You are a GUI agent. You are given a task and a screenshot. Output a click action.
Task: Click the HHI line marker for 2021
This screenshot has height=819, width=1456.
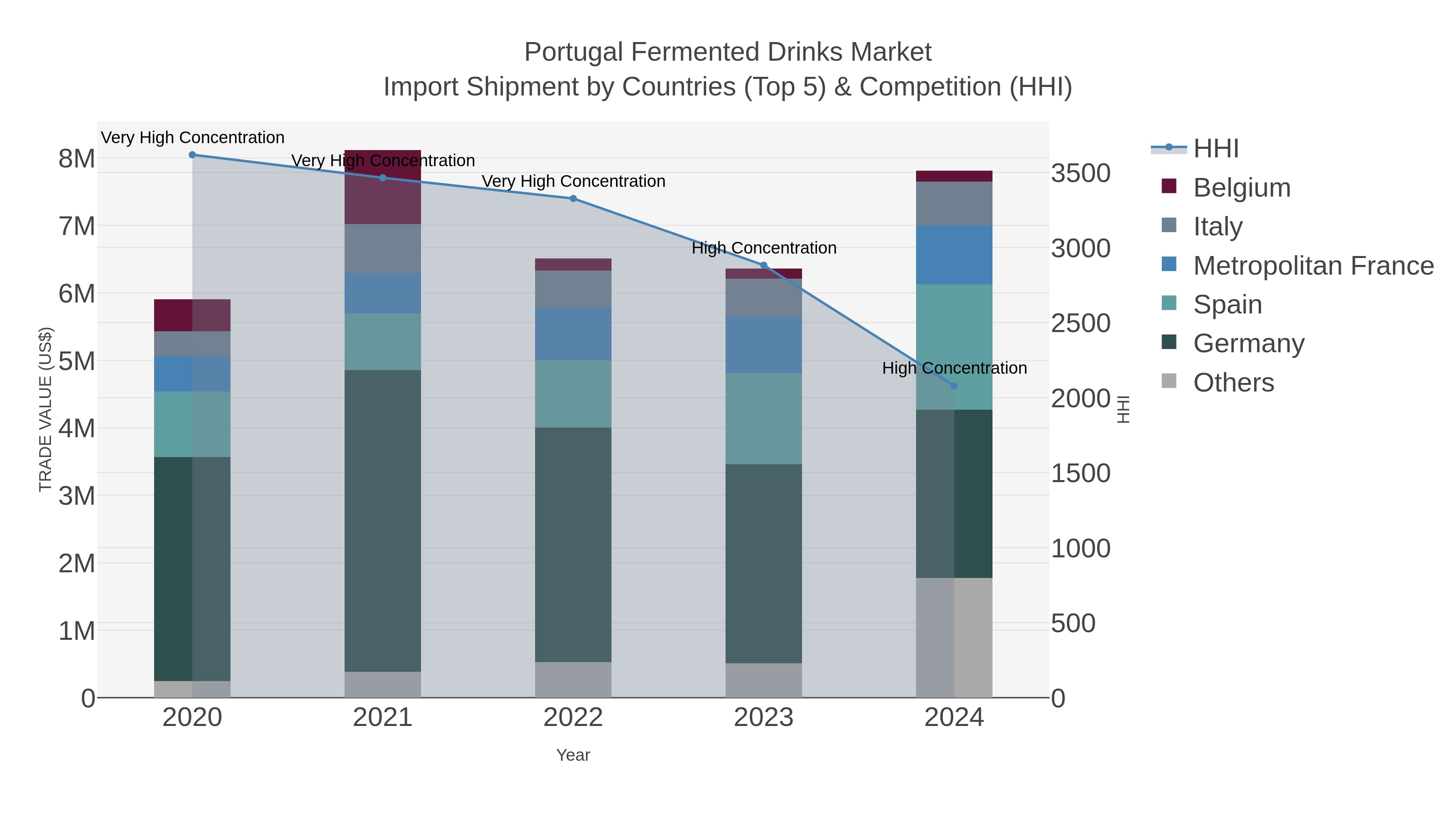(x=383, y=178)
